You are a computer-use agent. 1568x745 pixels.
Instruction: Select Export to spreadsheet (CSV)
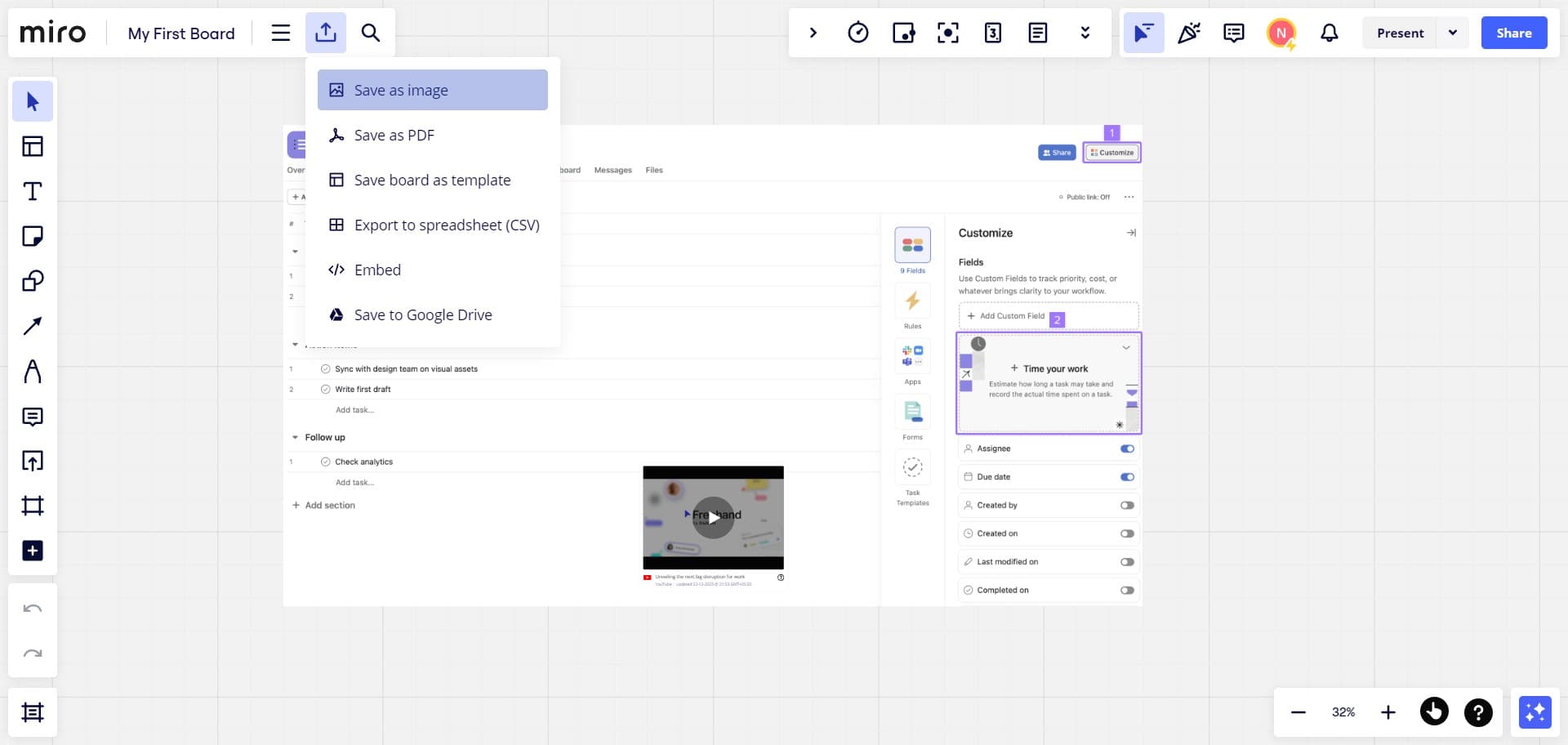pos(446,225)
